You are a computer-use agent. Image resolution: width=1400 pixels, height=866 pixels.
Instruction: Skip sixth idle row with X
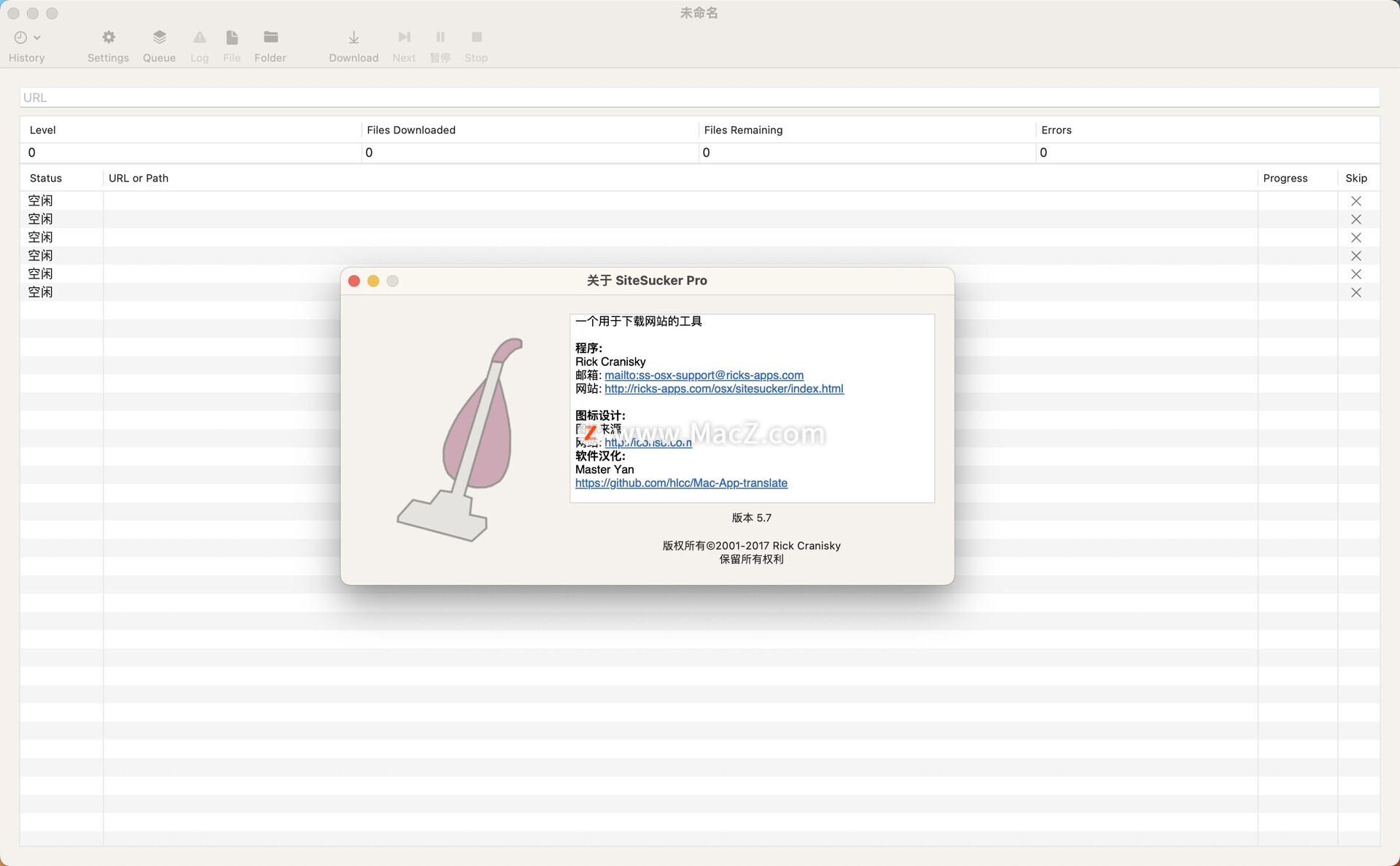(x=1356, y=292)
